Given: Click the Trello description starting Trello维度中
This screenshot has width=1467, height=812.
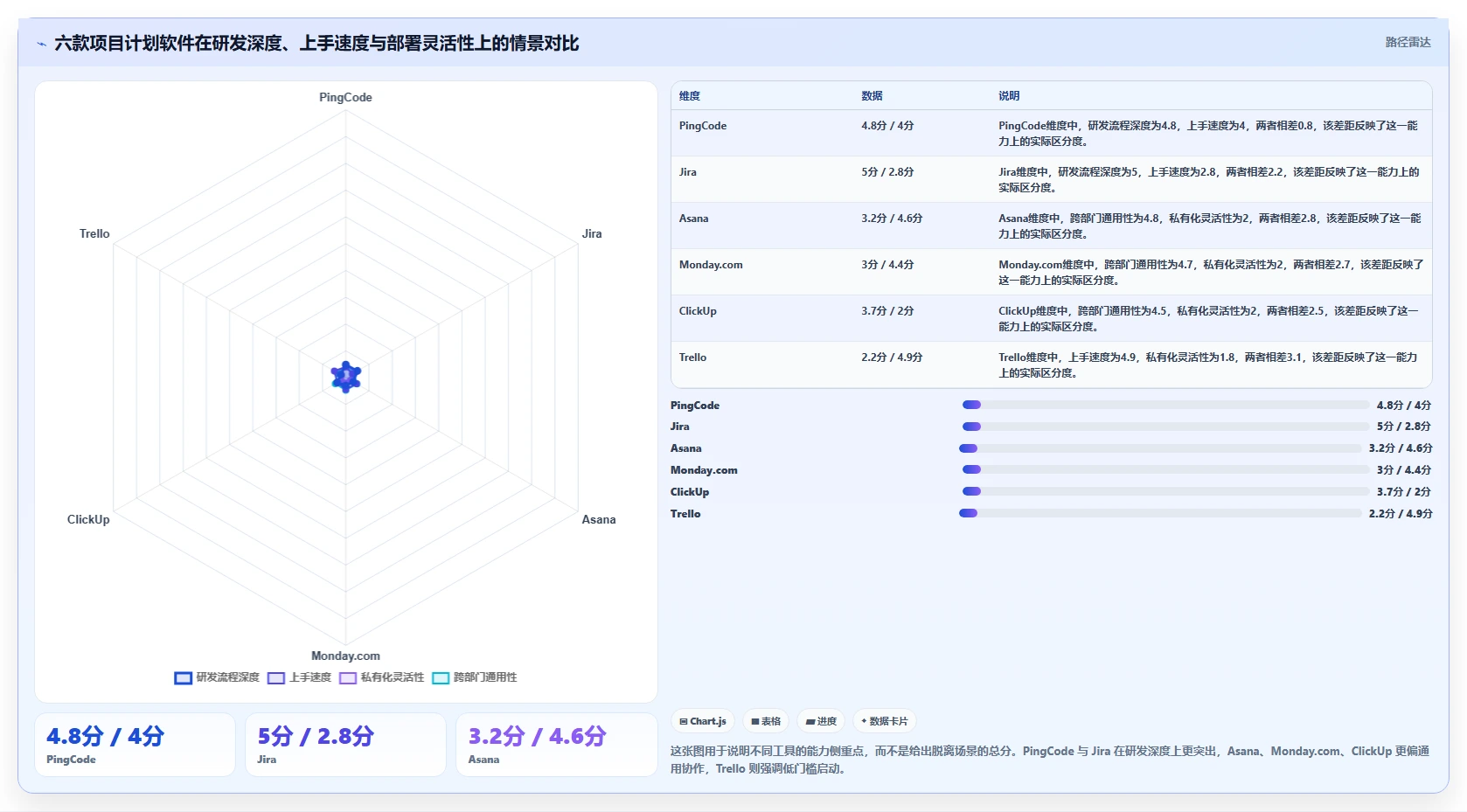Looking at the screenshot, I should click(1208, 365).
